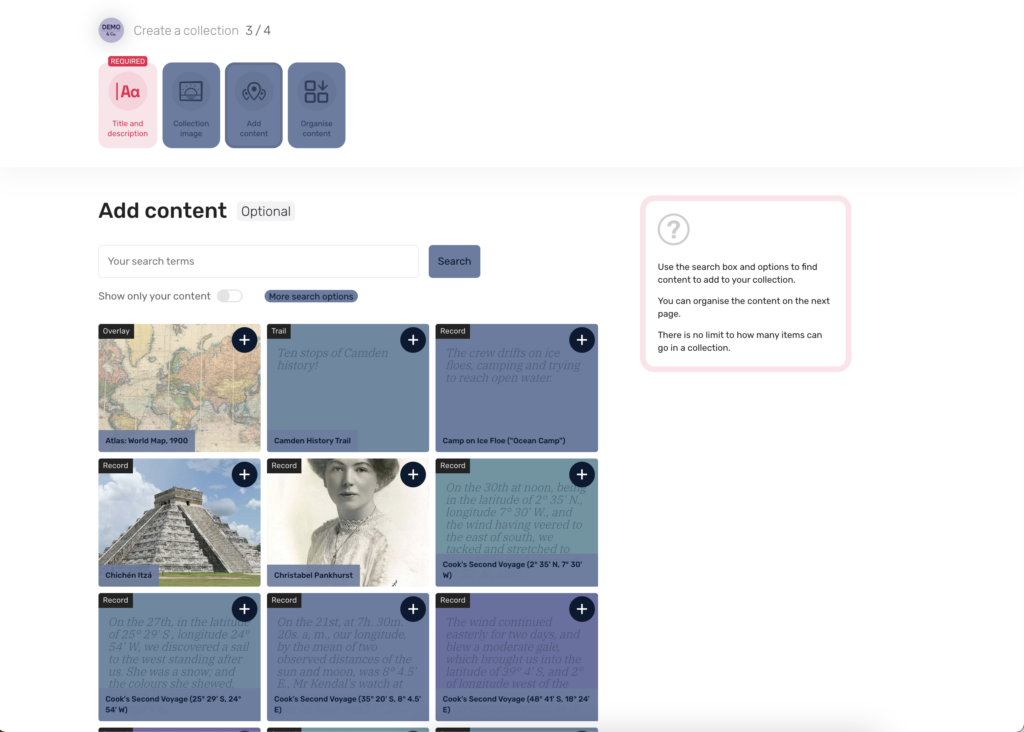Click the help question mark icon
1024x732 pixels.
[673, 230]
